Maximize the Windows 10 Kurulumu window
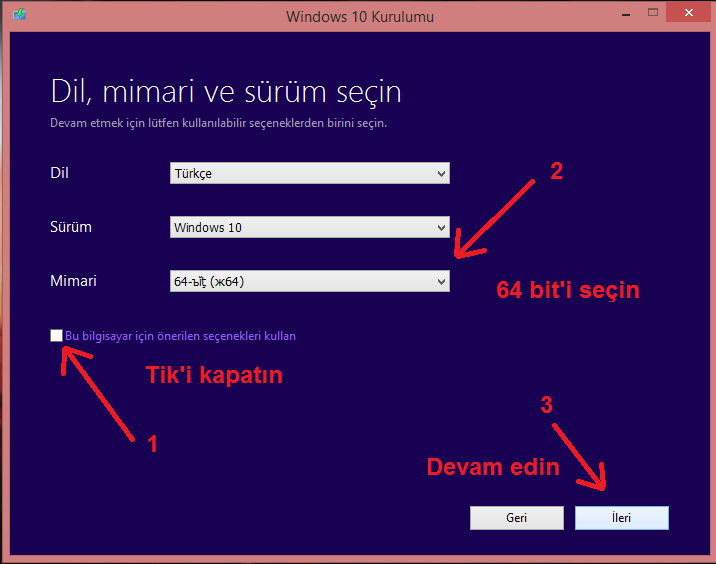Screen dimensions: 716x564 click(x=653, y=13)
